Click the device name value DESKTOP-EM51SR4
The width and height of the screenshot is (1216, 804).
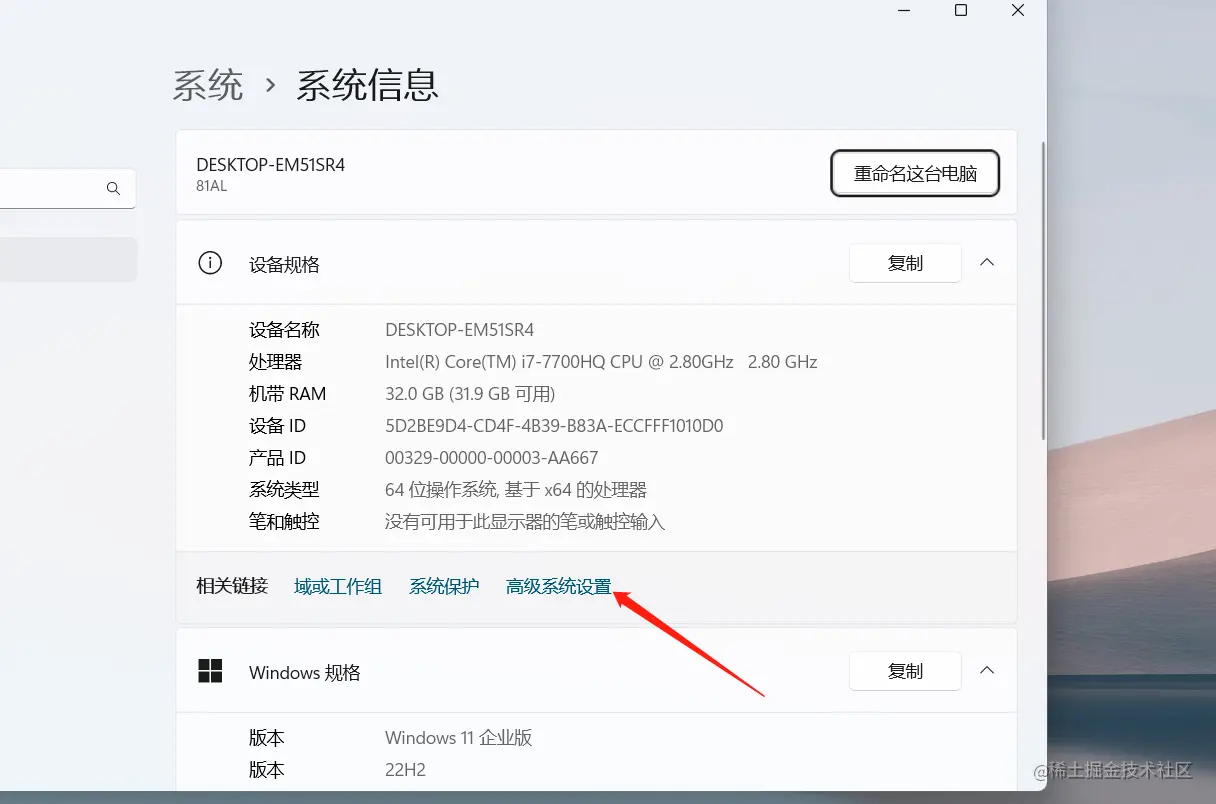coord(460,330)
